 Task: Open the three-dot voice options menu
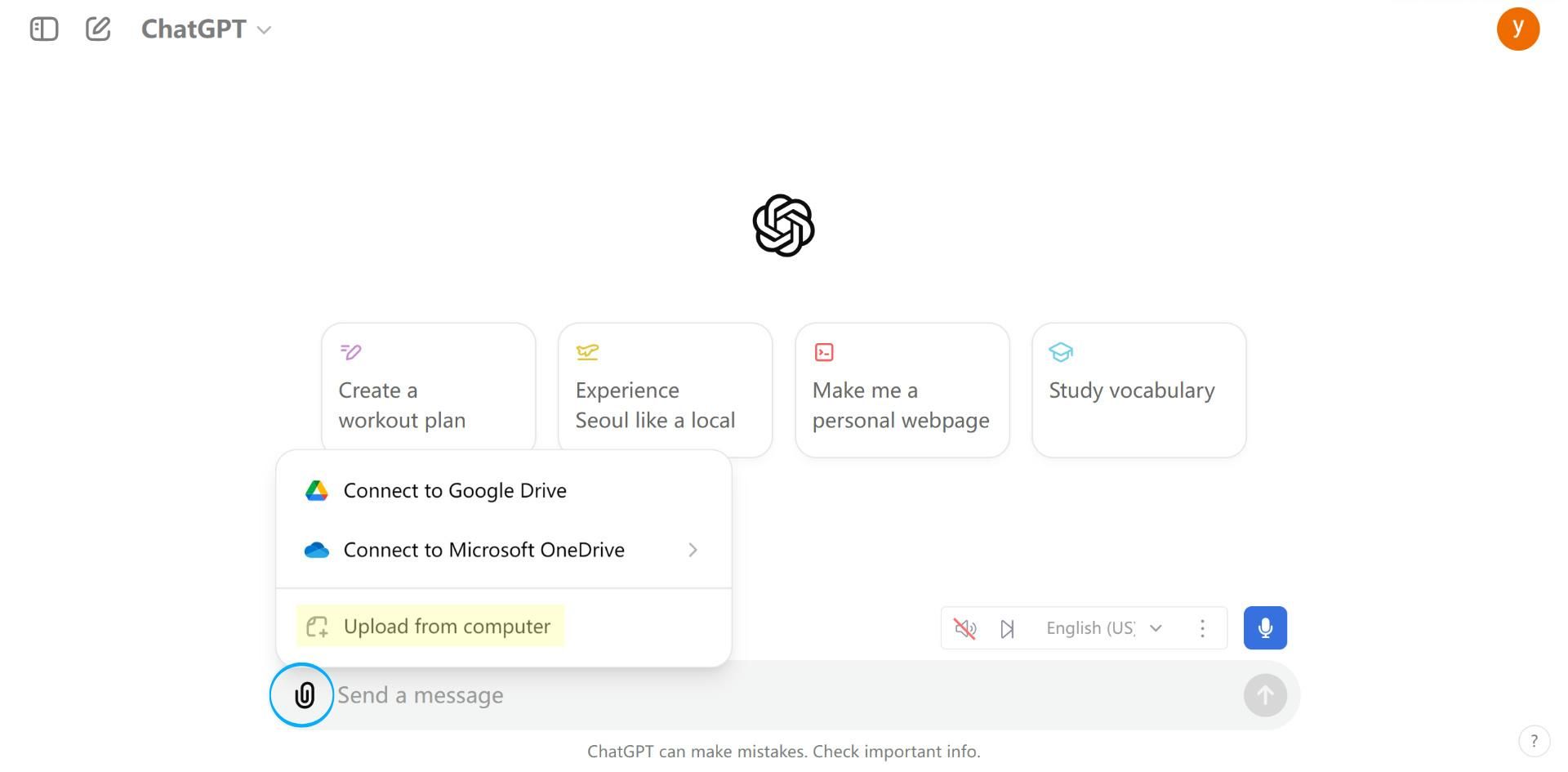tap(1202, 628)
